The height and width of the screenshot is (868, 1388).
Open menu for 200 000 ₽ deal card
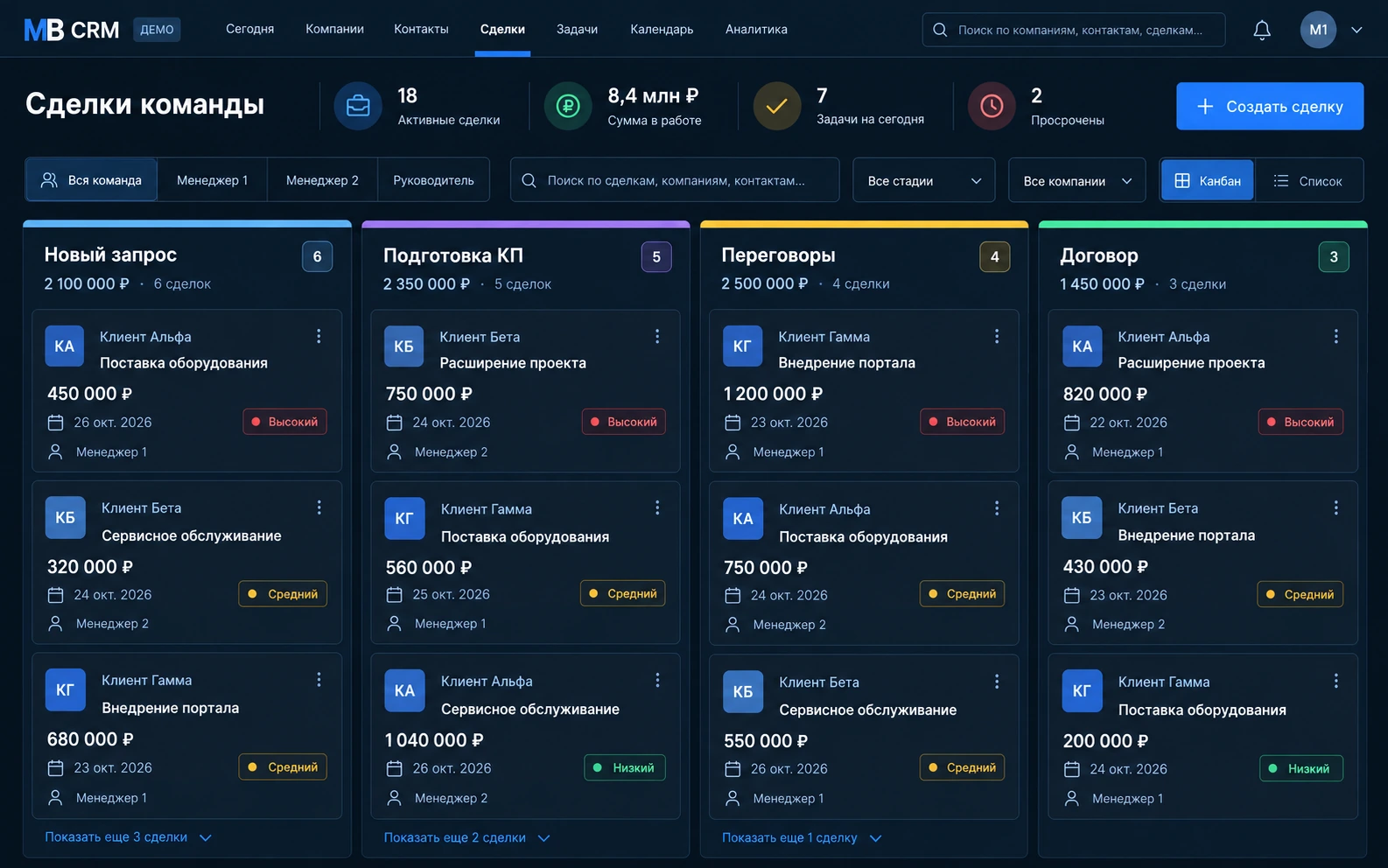[1335, 681]
